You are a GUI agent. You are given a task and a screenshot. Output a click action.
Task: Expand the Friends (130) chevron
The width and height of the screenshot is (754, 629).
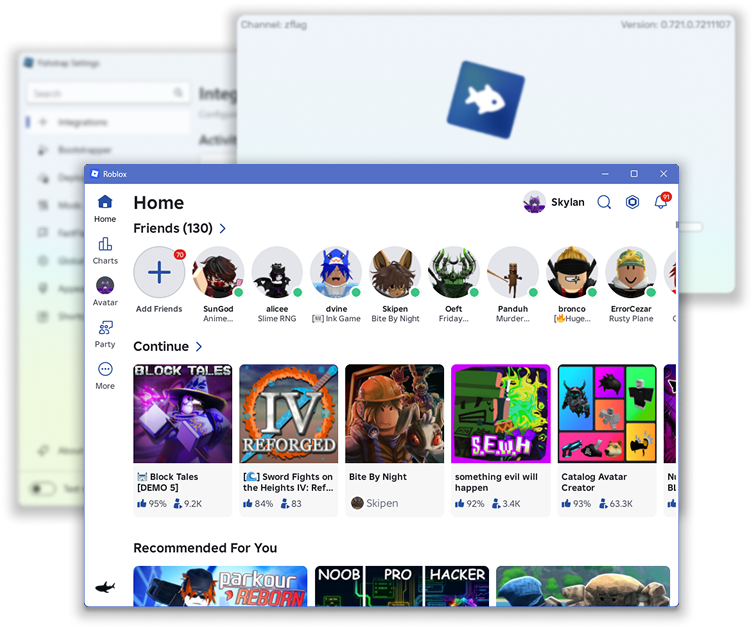(223, 228)
